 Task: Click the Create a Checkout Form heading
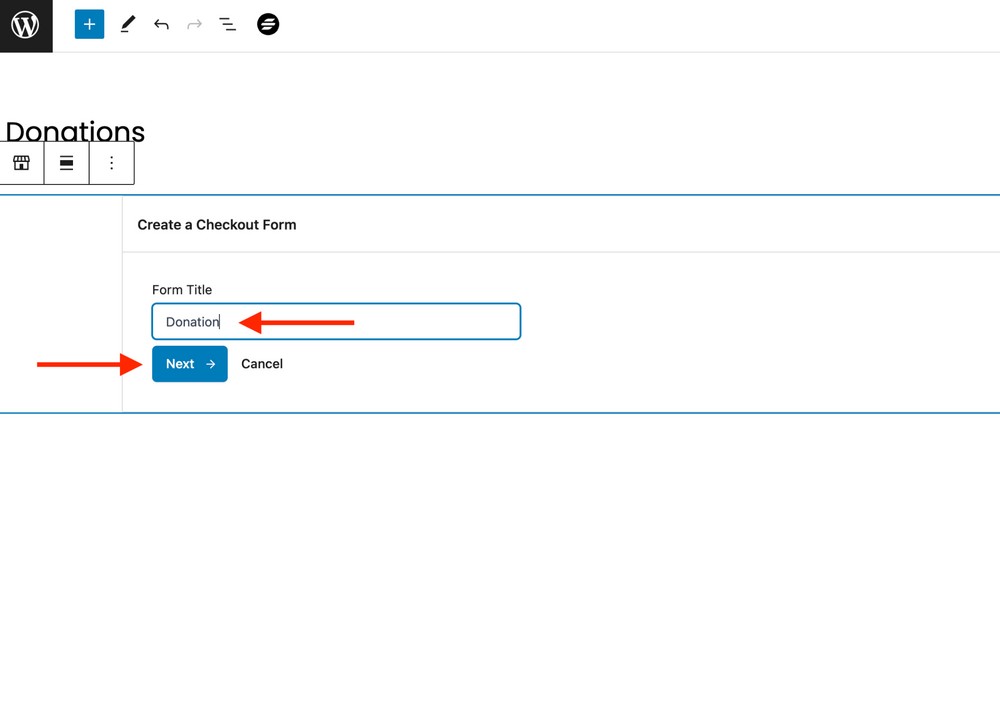(x=217, y=225)
